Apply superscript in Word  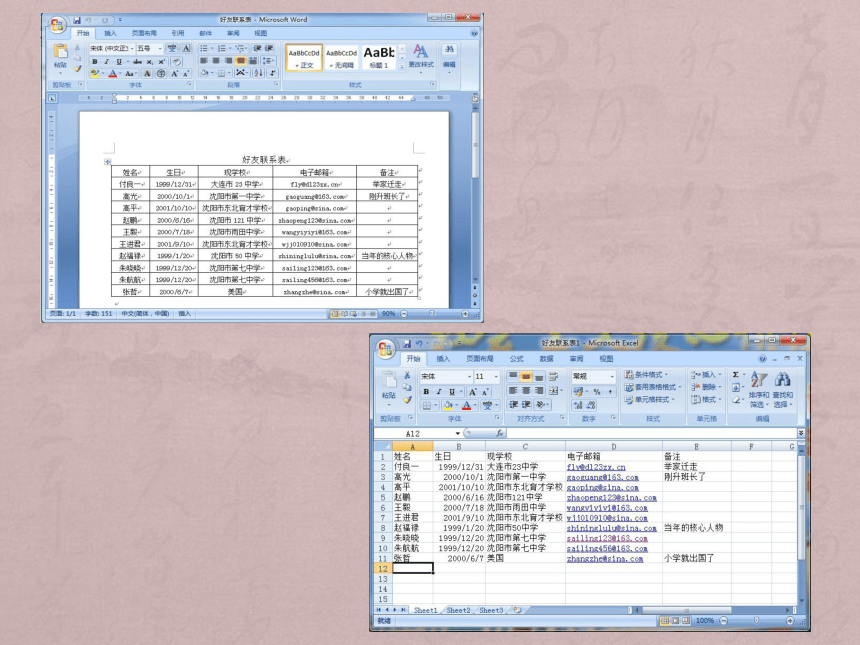click(x=162, y=61)
